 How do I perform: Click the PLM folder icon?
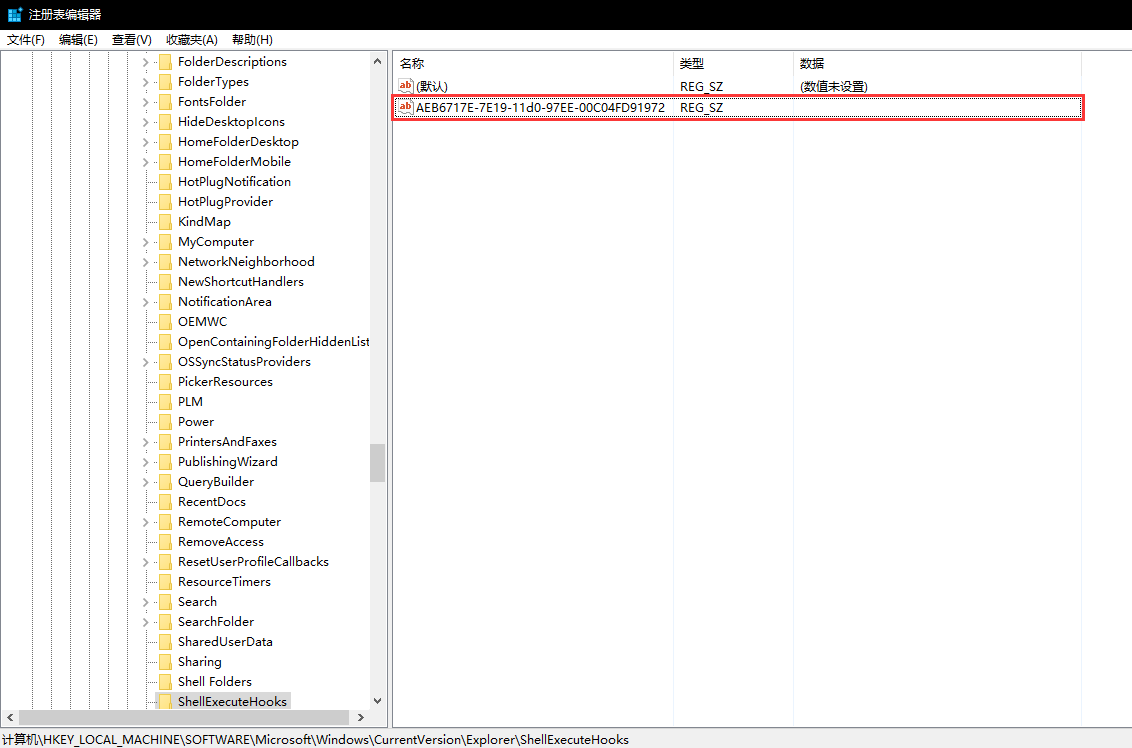tap(165, 402)
